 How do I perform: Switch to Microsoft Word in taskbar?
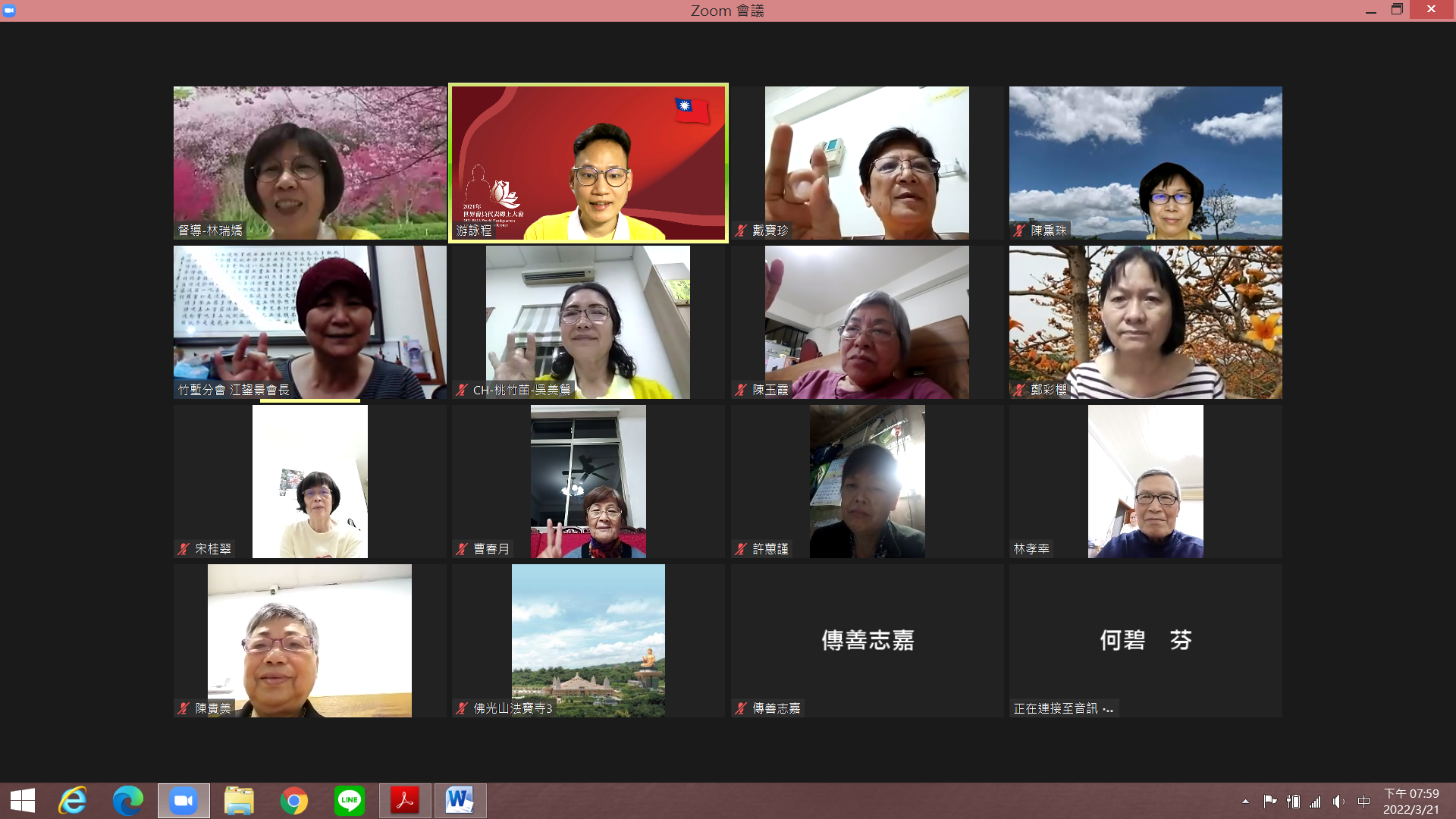460,801
